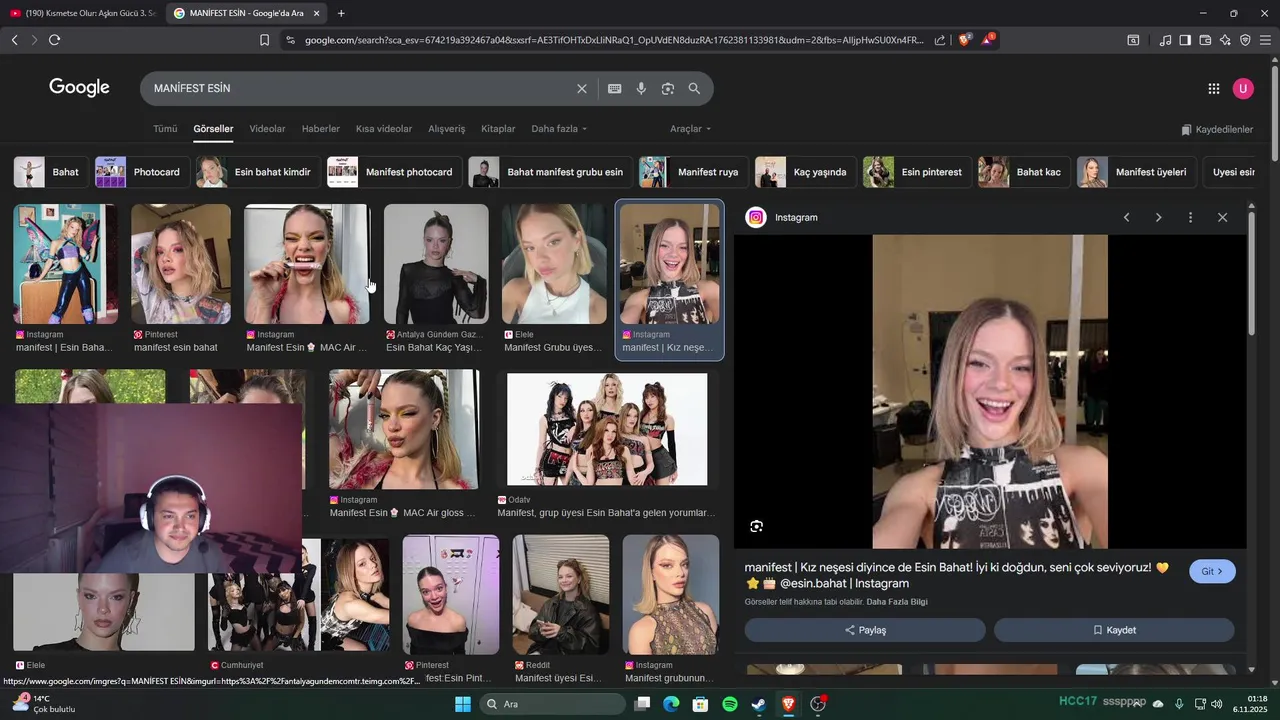Open the Odatv group photo result
The height and width of the screenshot is (720, 1280).
coord(607,429)
